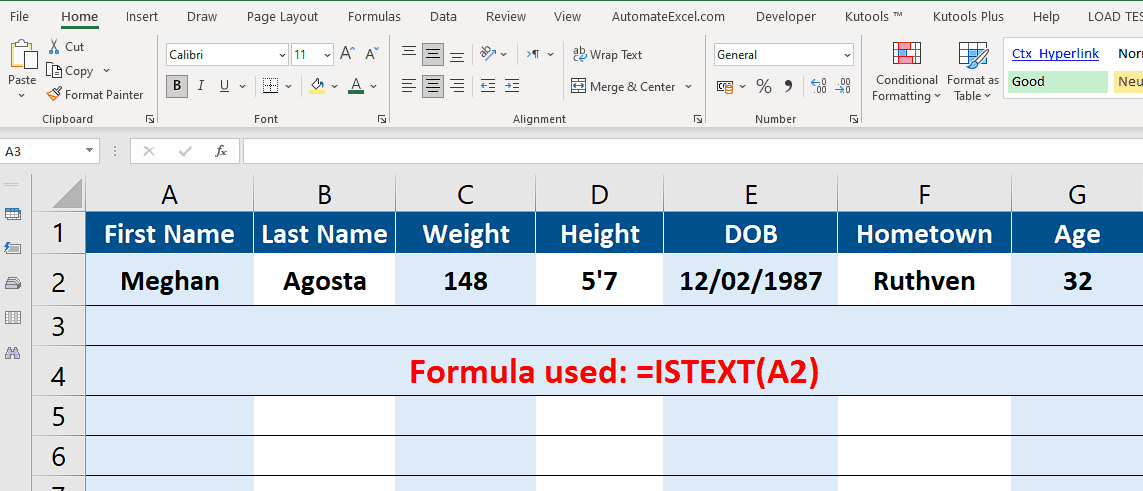Open the Kutools Plus tab
This screenshot has width=1143, height=491.
pyautogui.click(x=968, y=16)
